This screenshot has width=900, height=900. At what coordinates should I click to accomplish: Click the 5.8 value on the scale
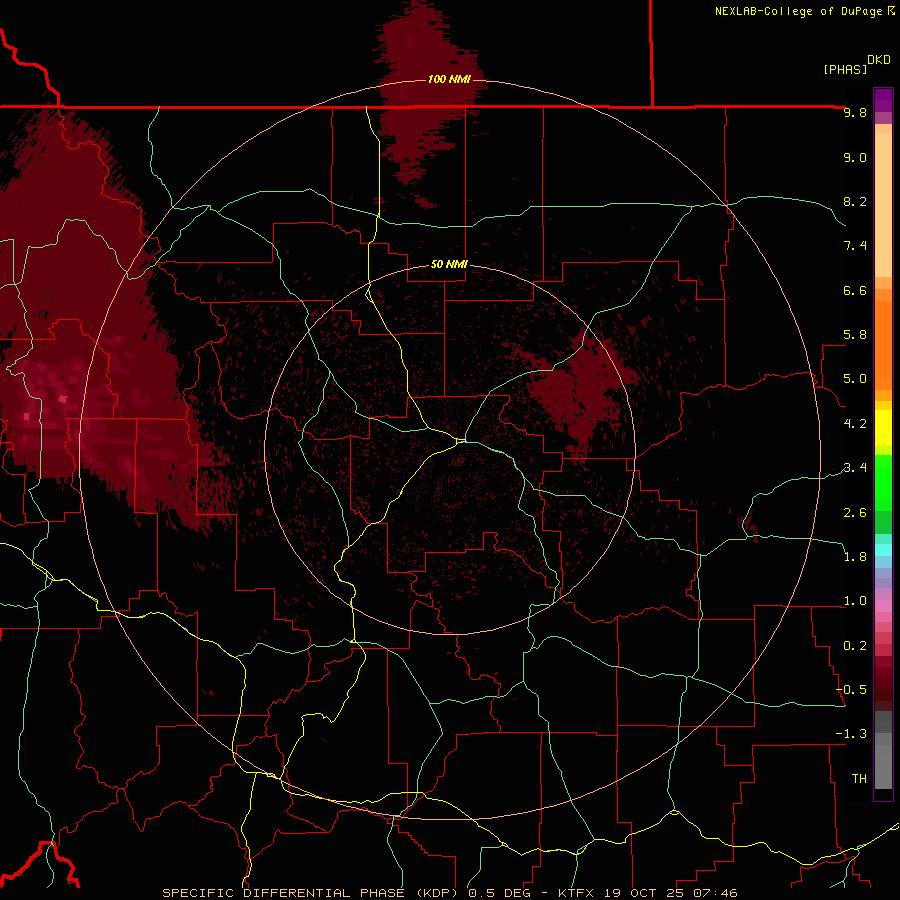[855, 335]
